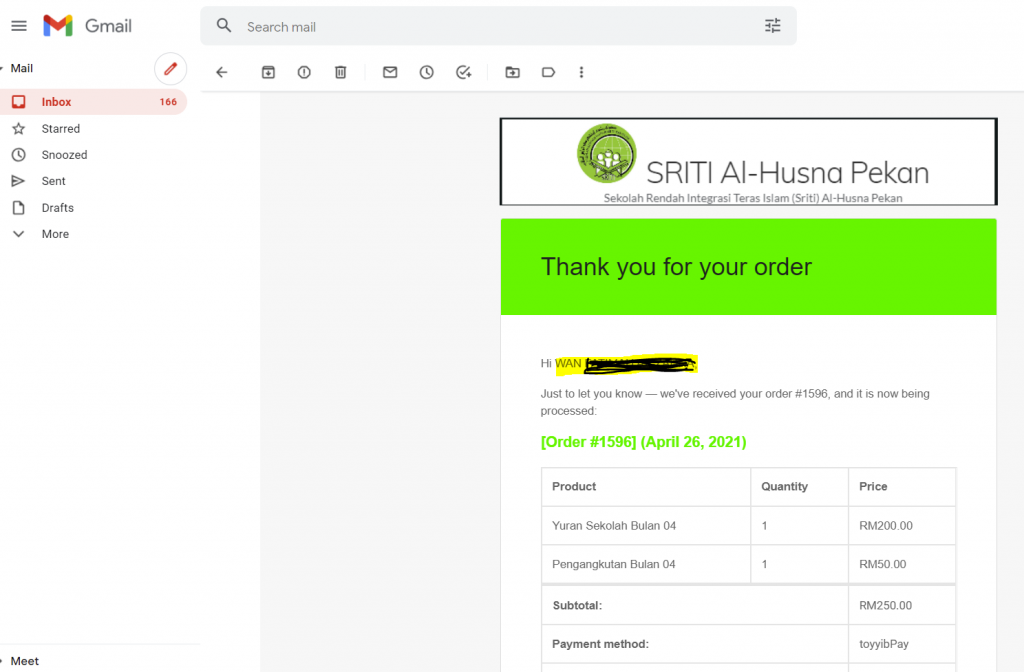Open the main menu hamburger icon
Viewport: 1024px width, 672px height.
18,26
